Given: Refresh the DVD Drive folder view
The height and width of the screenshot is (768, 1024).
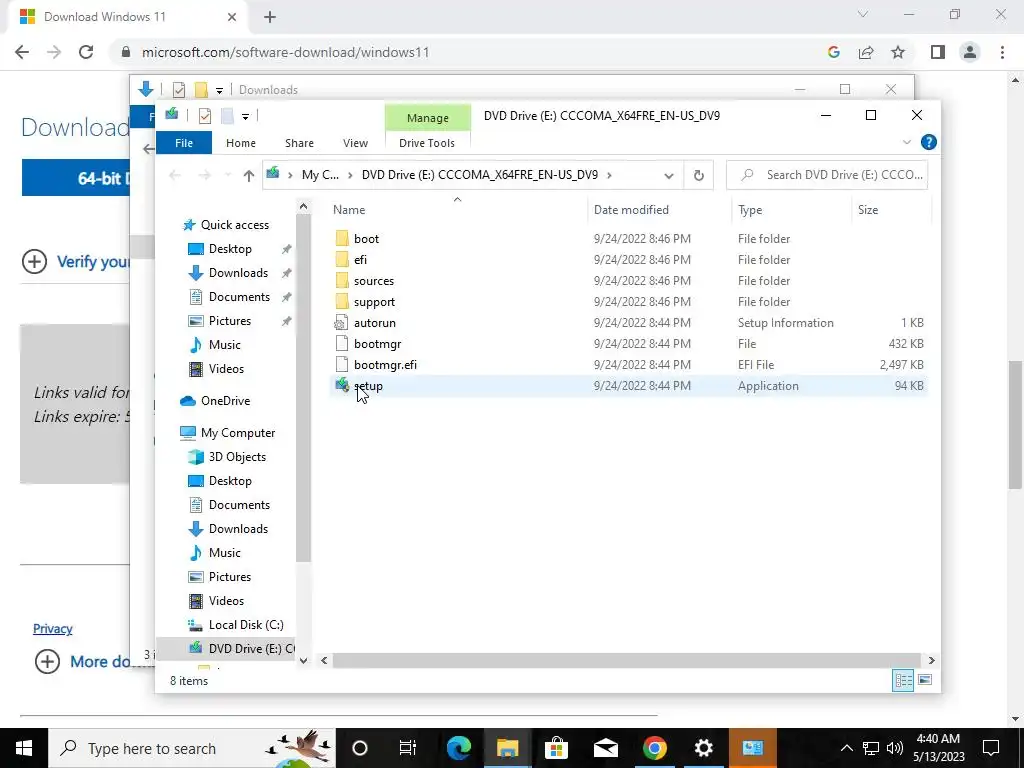Looking at the screenshot, I should pos(698,175).
